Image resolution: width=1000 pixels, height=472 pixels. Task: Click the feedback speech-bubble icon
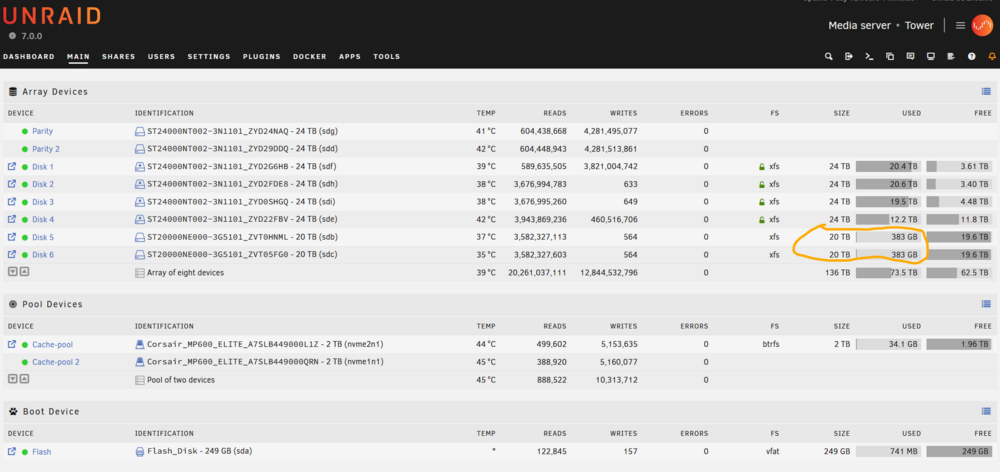click(x=910, y=56)
